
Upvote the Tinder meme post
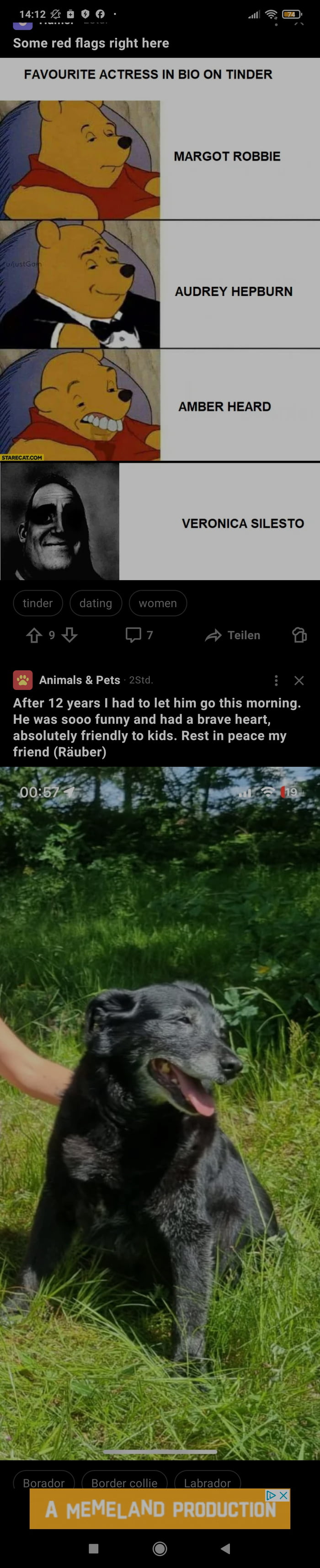pos(34,635)
